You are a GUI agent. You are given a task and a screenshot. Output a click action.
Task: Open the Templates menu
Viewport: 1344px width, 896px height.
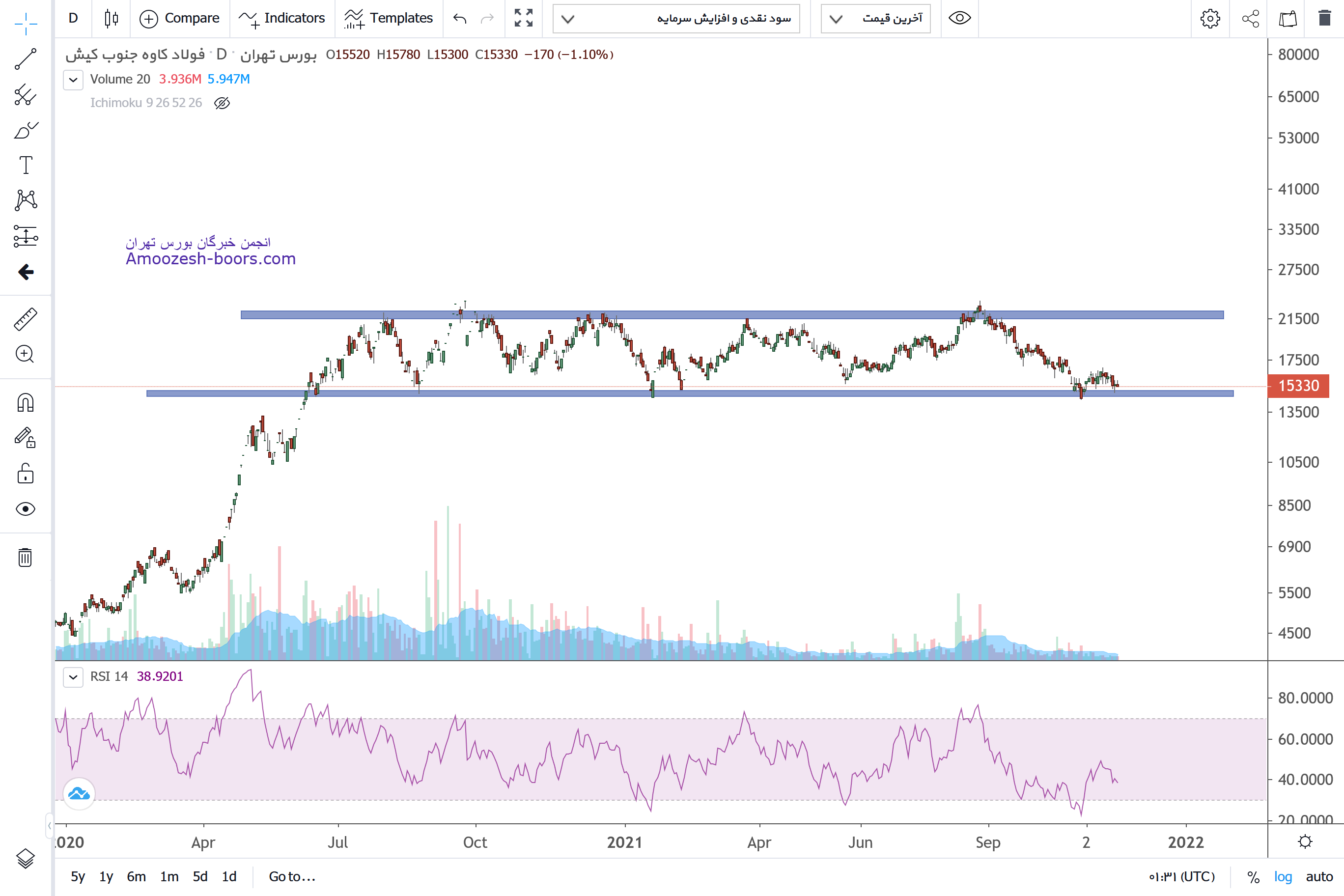pos(389,18)
